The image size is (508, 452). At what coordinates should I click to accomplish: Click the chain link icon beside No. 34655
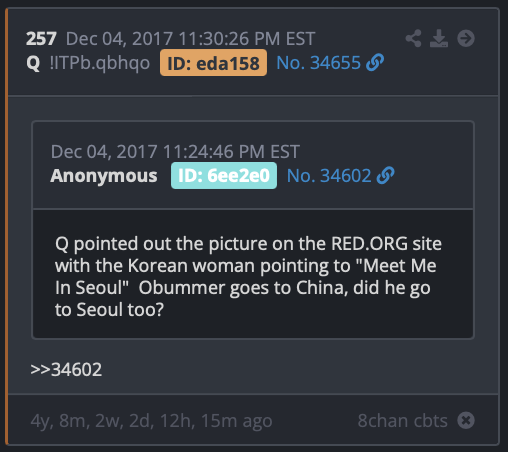tap(375, 63)
